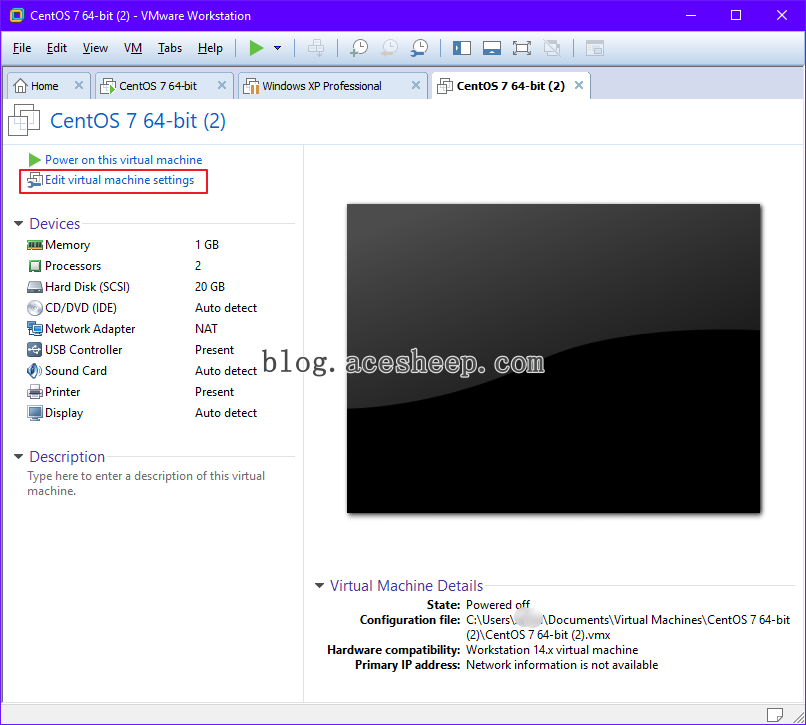Click the Send Ctrl+Alt+Del toolbar icon
The height and width of the screenshot is (725, 806).
point(316,48)
